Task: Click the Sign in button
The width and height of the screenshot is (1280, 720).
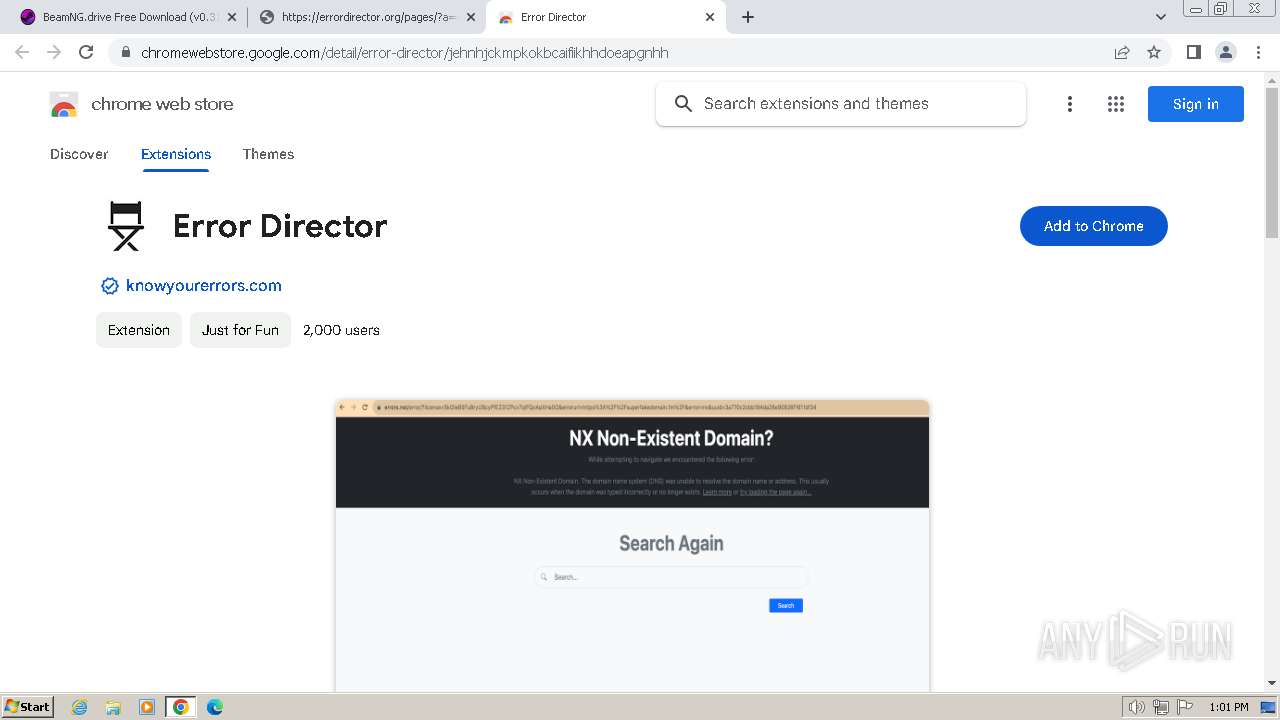Action: click(x=1196, y=104)
